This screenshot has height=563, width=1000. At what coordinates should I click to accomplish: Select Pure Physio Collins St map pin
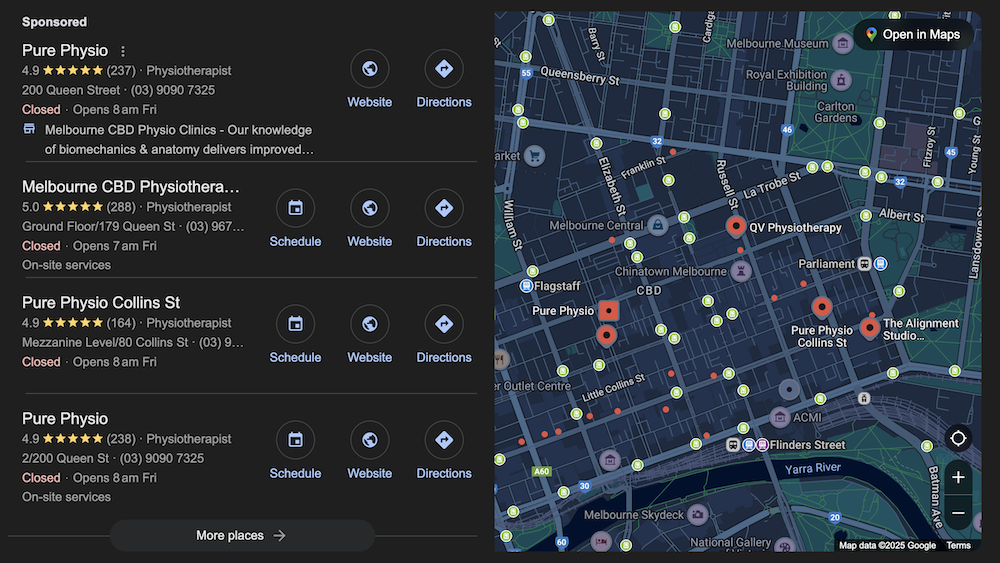tap(821, 307)
